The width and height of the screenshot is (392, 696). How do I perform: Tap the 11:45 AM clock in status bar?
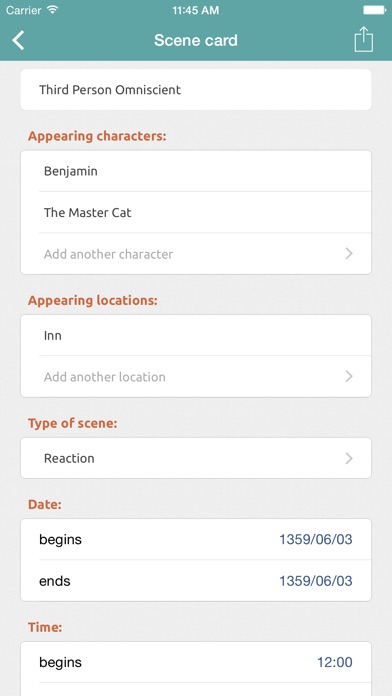pyautogui.click(x=196, y=10)
